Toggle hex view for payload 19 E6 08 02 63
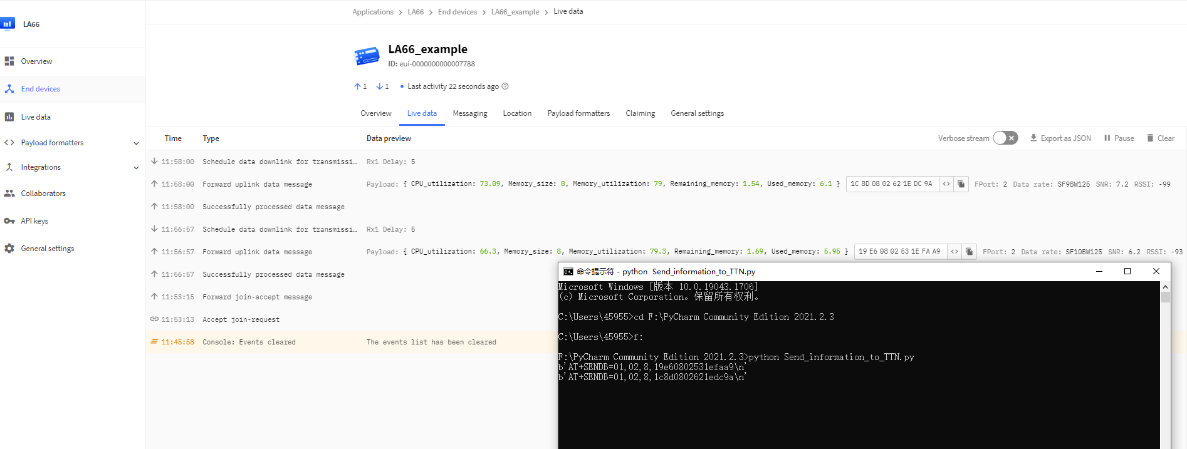1187x449 pixels. pyautogui.click(x=954, y=251)
